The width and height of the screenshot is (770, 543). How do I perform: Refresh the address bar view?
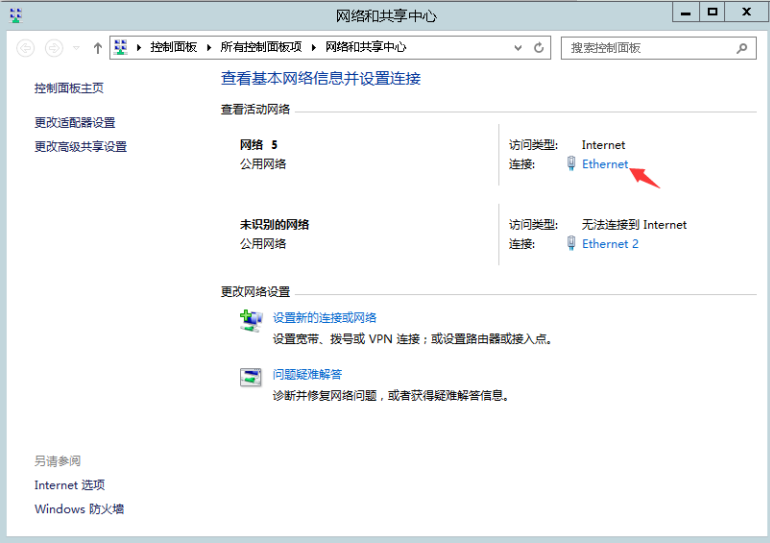click(539, 48)
